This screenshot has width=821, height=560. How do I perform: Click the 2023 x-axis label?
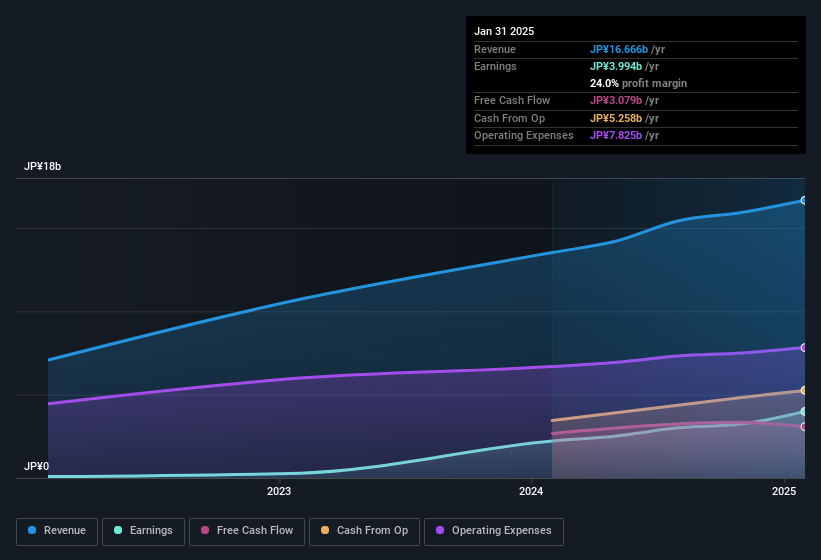[x=279, y=491]
